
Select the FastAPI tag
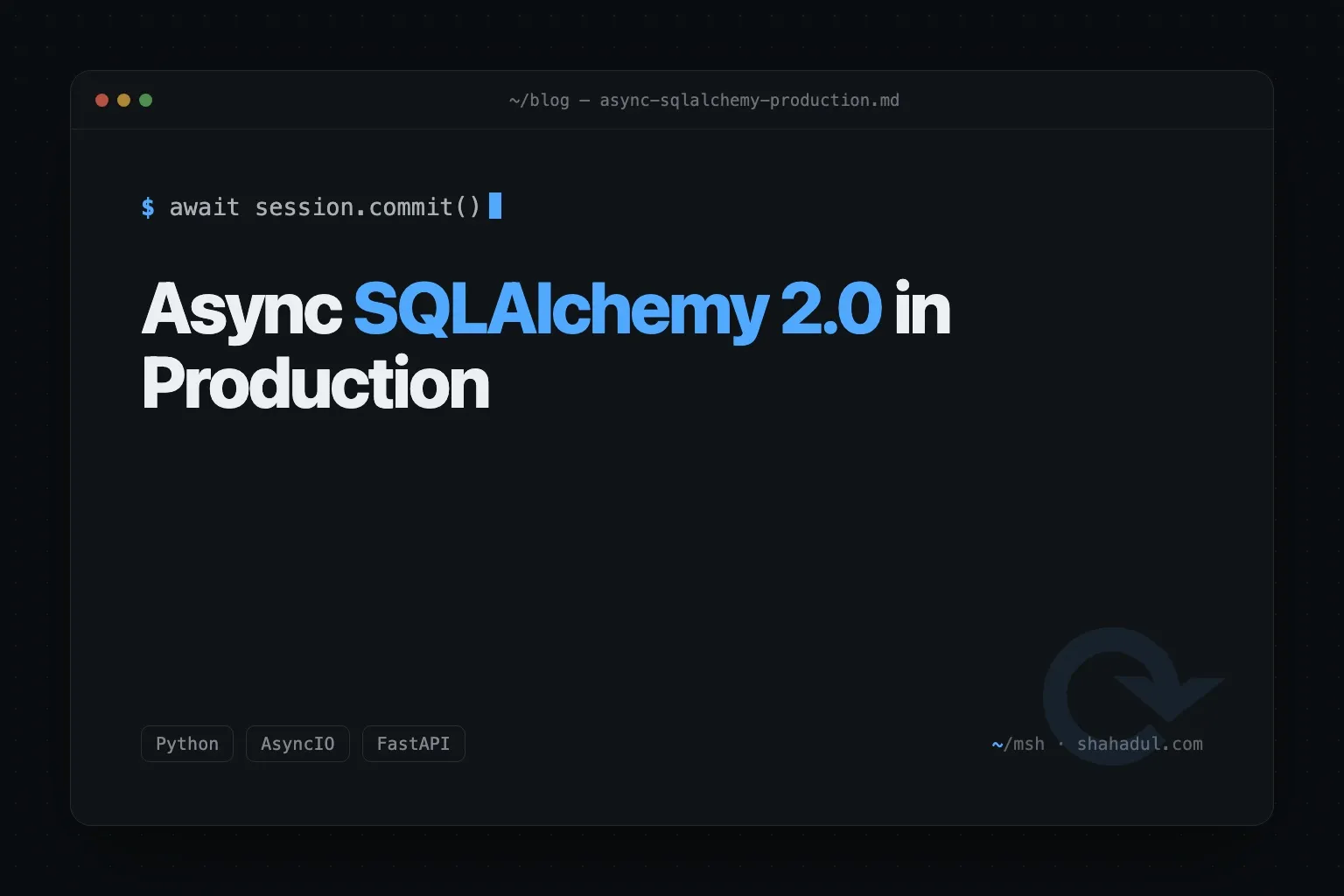pos(413,744)
